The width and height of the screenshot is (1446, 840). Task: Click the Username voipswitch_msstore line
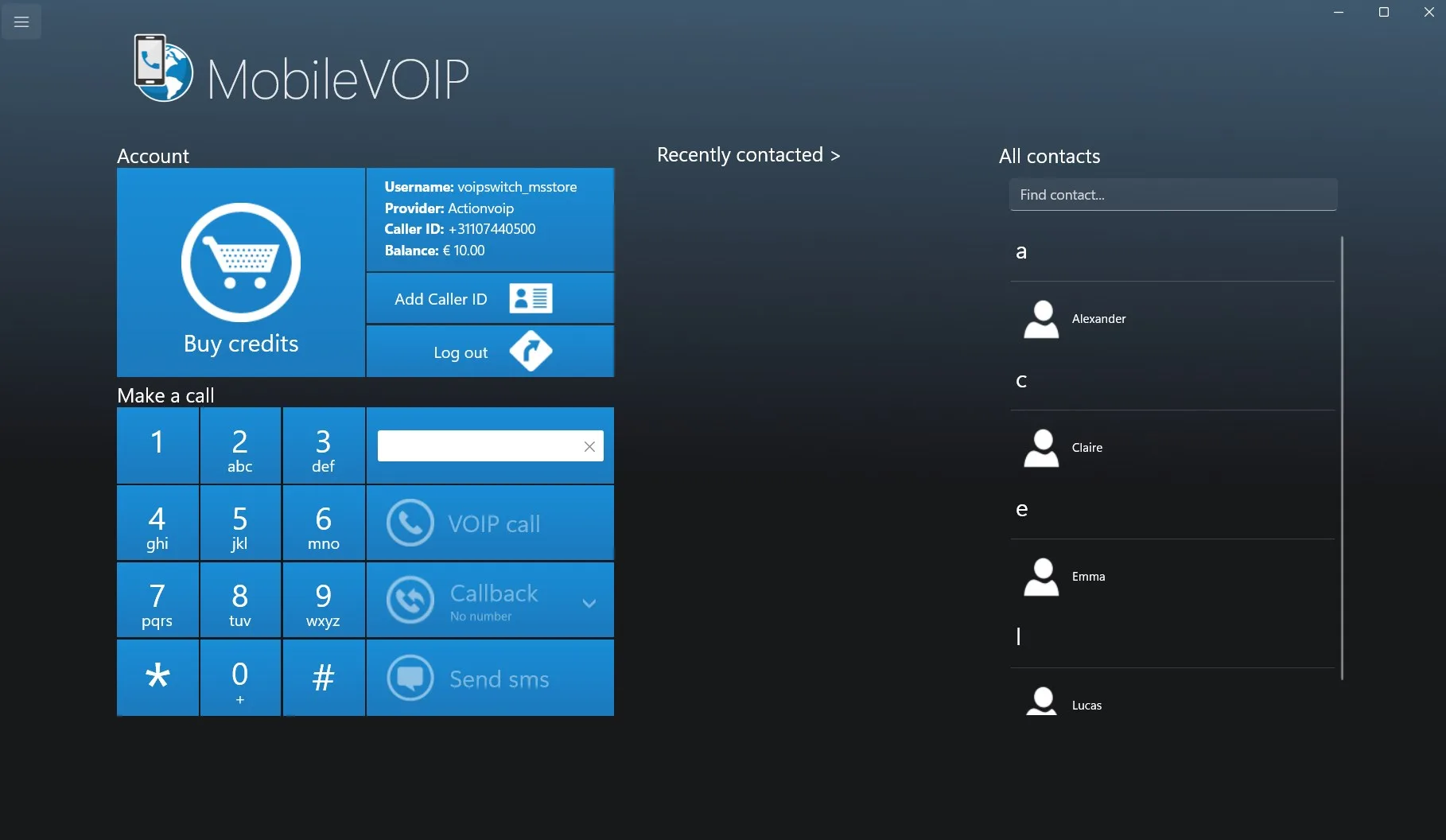tap(480, 187)
